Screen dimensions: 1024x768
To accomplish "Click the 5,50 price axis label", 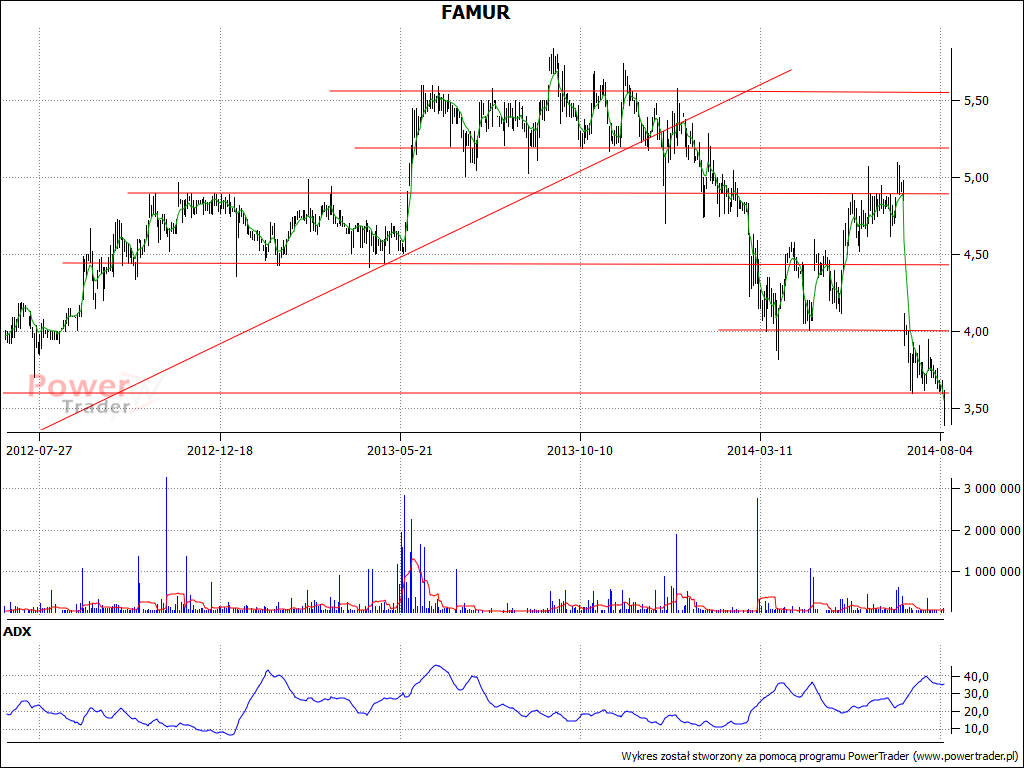I will click(x=976, y=101).
